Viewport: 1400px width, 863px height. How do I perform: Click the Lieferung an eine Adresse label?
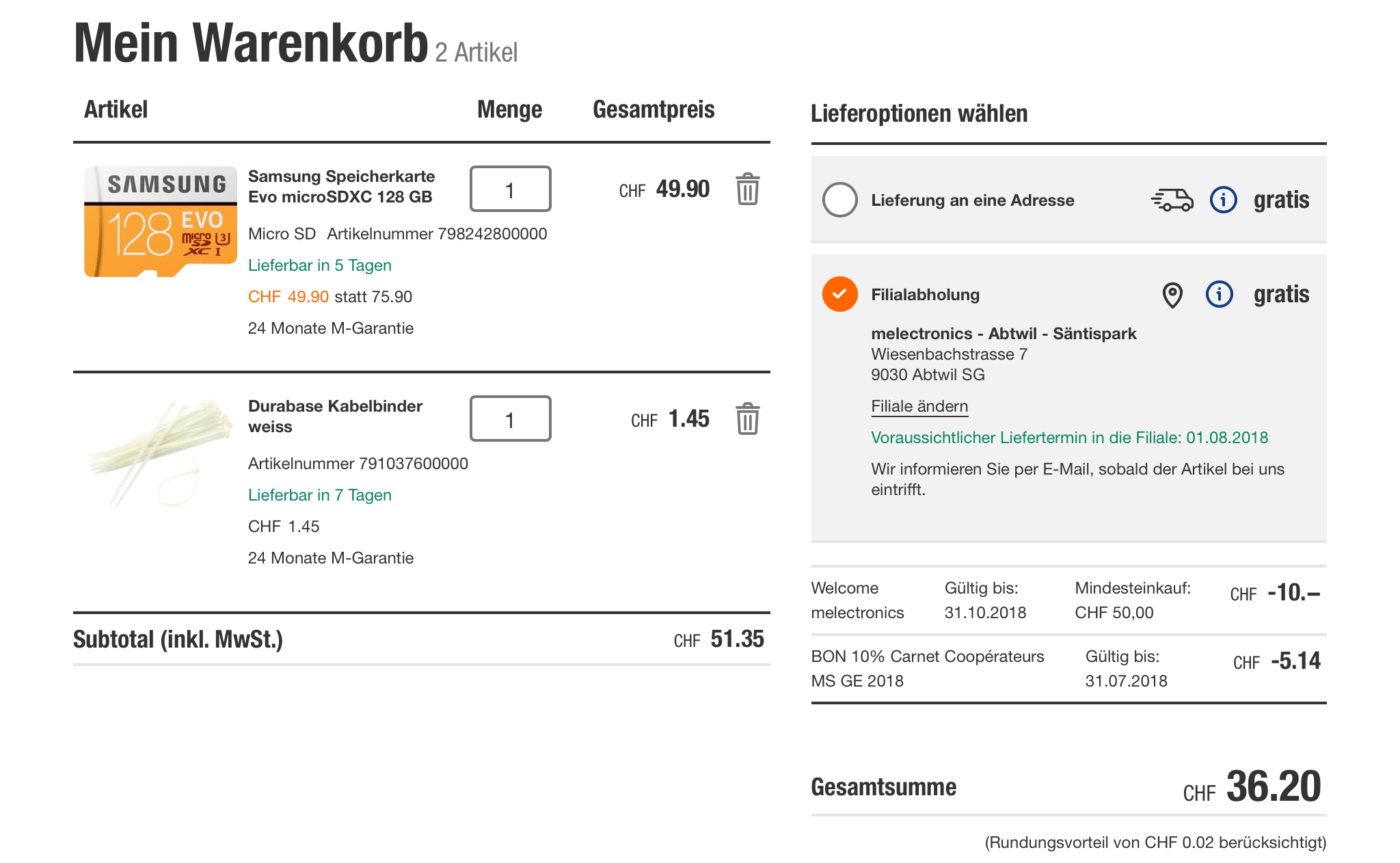(x=972, y=200)
